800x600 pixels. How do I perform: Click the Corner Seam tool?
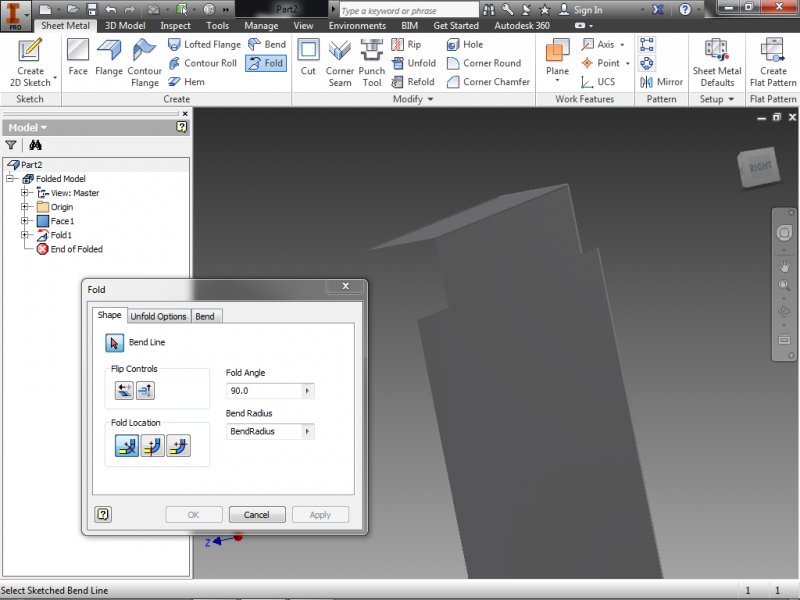coord(340,62)
